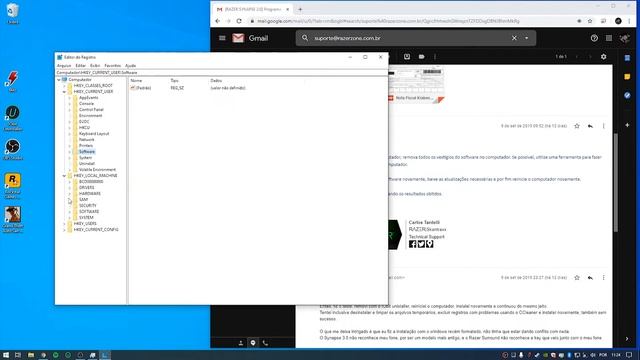640x360 pixels.
Task: Open the Exibir menu in Registry Editor
Action: click(x=95, y=65)
